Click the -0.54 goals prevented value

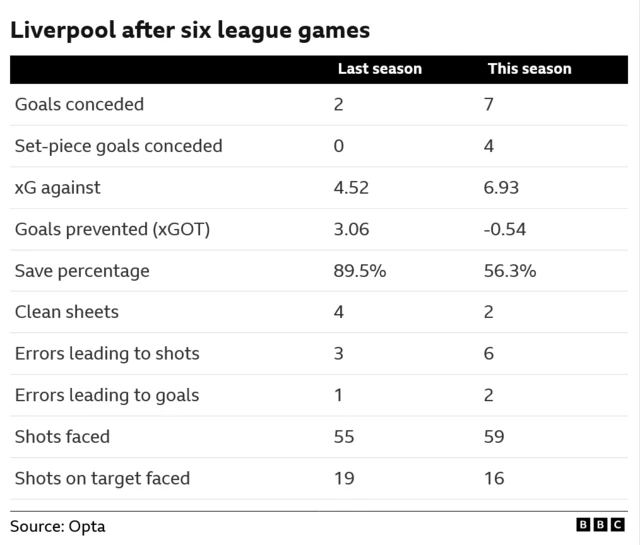click(507, 229)
